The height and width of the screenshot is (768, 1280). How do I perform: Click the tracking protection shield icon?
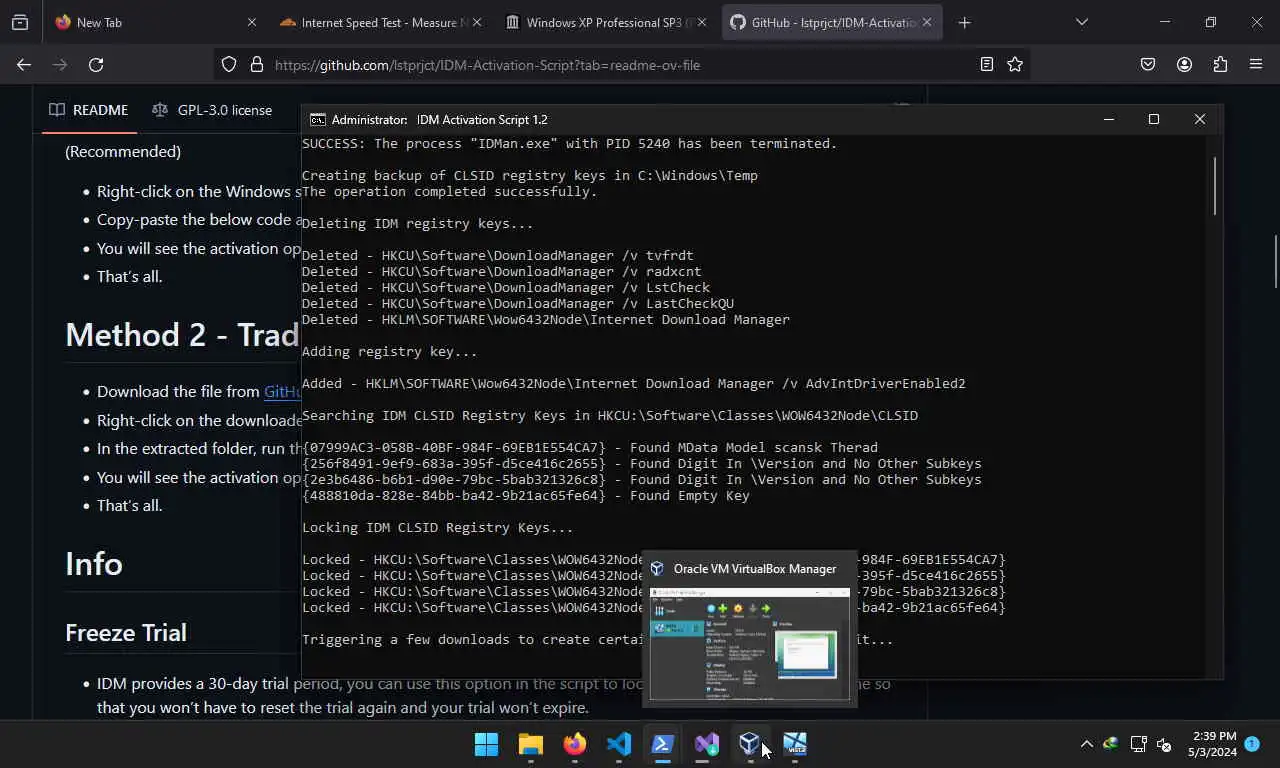tap(229, 64)
